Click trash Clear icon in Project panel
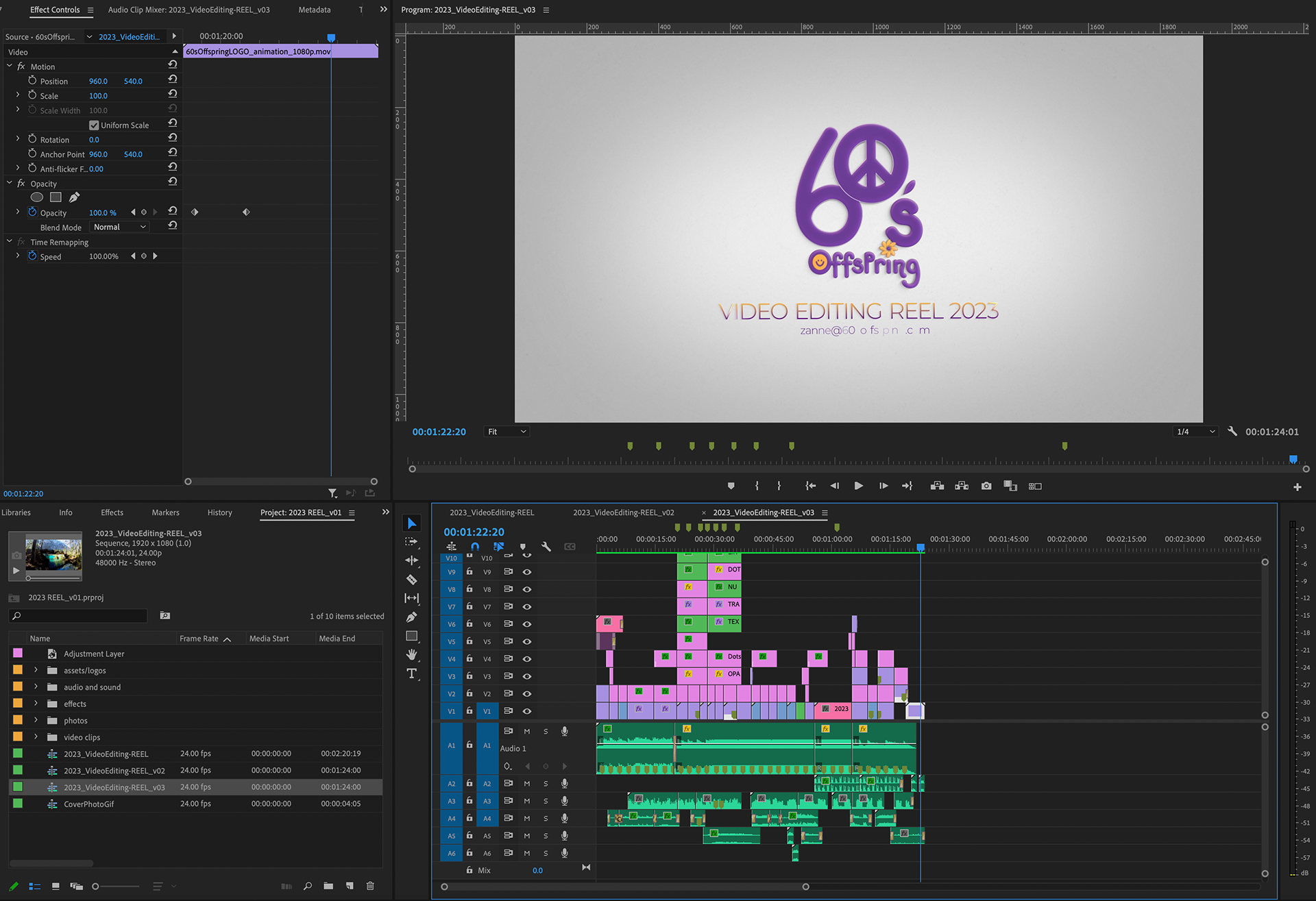This screenshot has height=901, width=1316. point(370,886)
